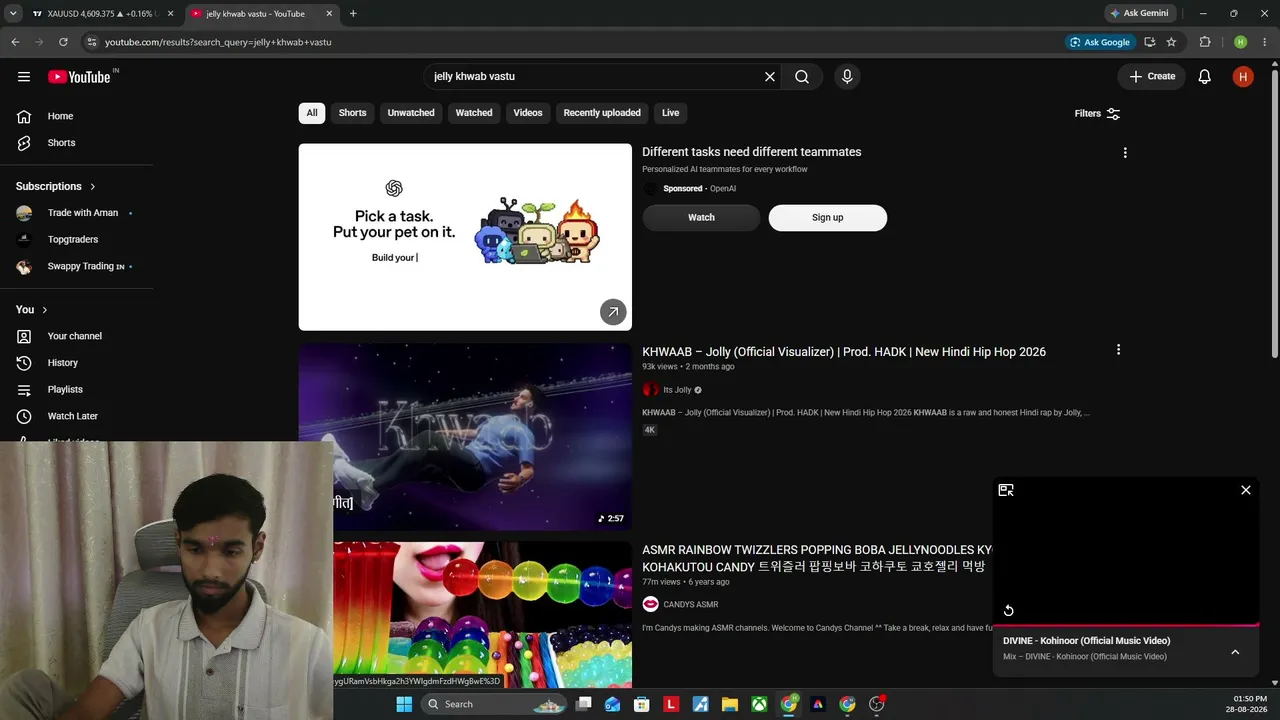This screenshot has height=720, width=1280.
Task: Open the Chrome profile avatar
Action: (1240, 42)
